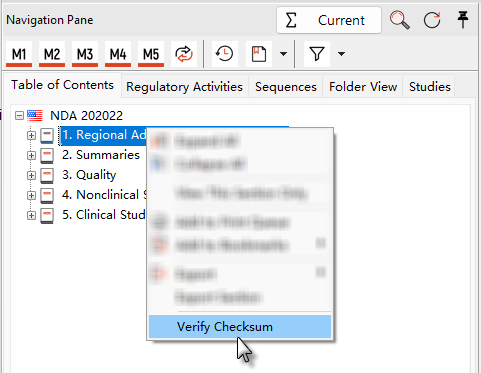This screenshot has width=481, height=373.
Task: Click the funnel filter icon
Action: pyautogui.click(x=317, y=54)
